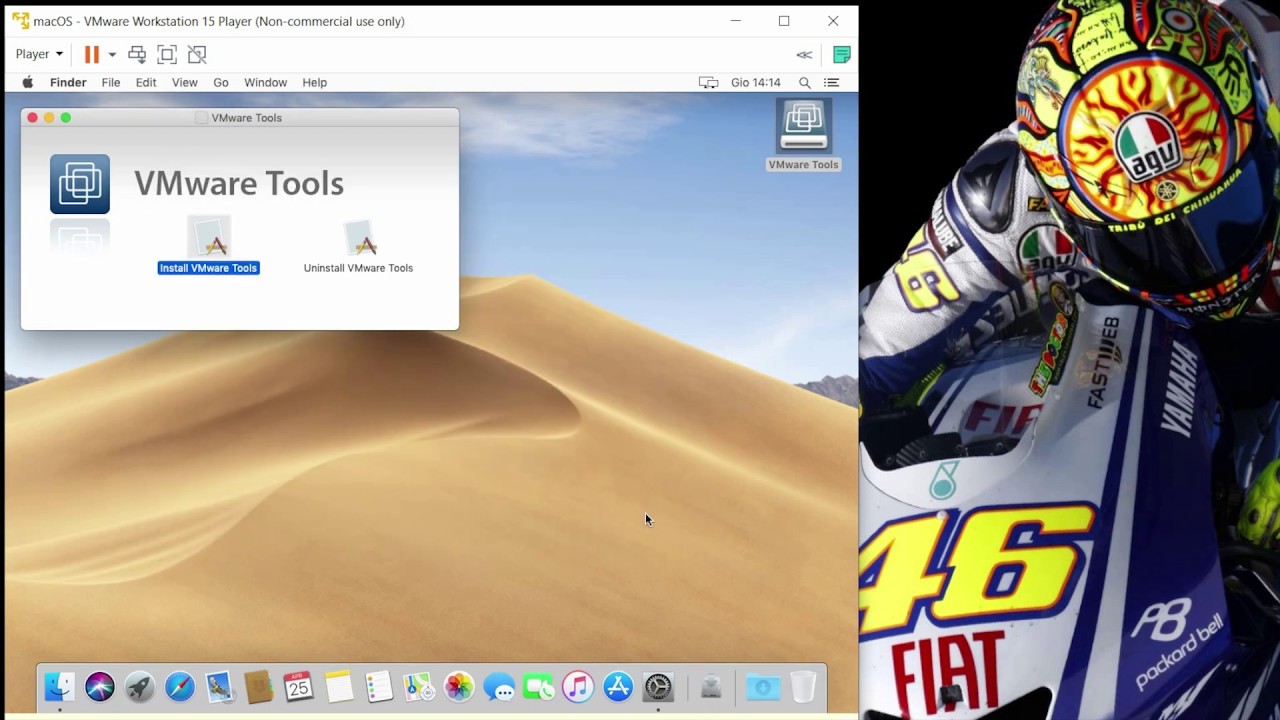Select Uninstall VMware Tools package
The height and width of the screenshot is (720, 1280).
coord(358,246)
